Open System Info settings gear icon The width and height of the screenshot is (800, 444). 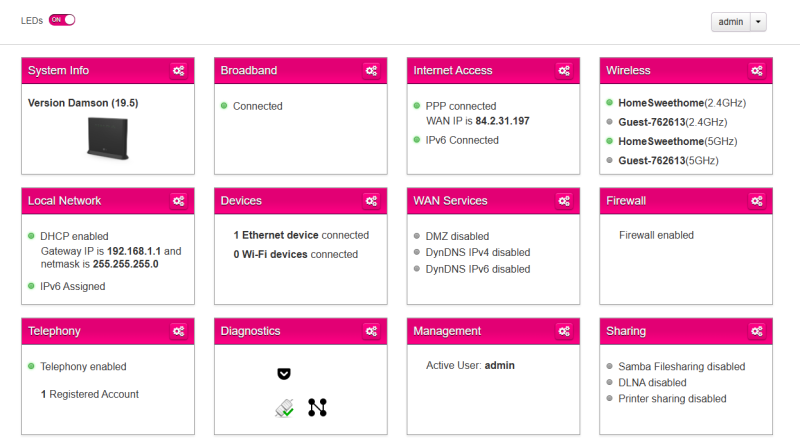[x=179, y=71]
